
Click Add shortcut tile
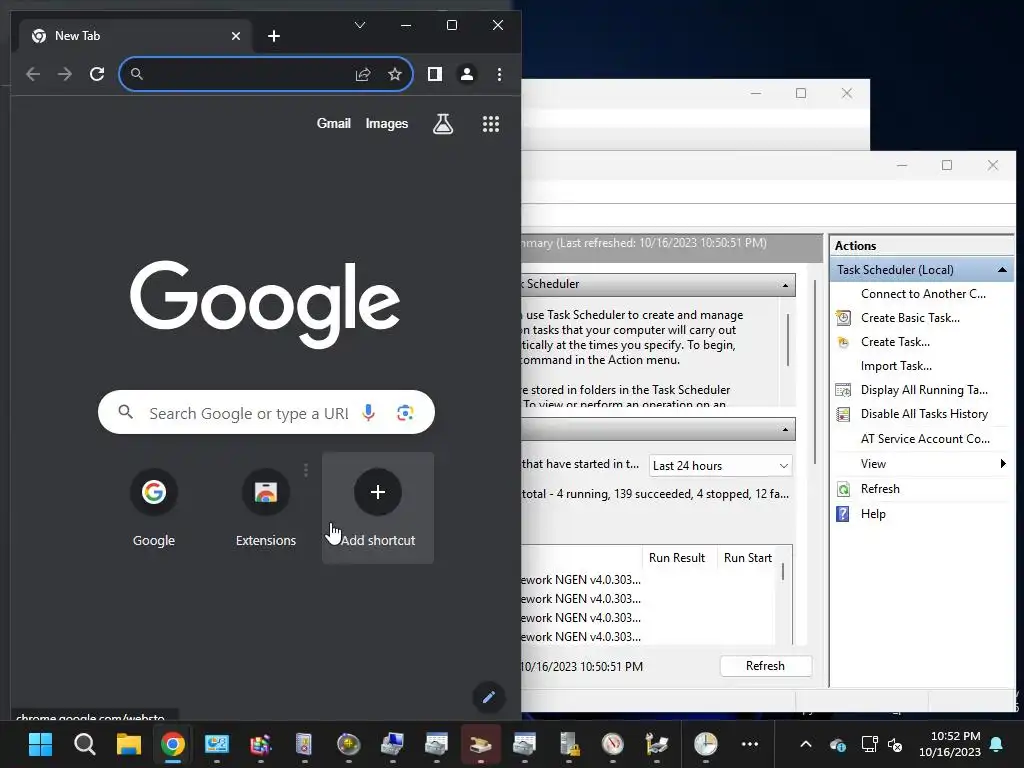pyautogui.click(x=377, y=508)
